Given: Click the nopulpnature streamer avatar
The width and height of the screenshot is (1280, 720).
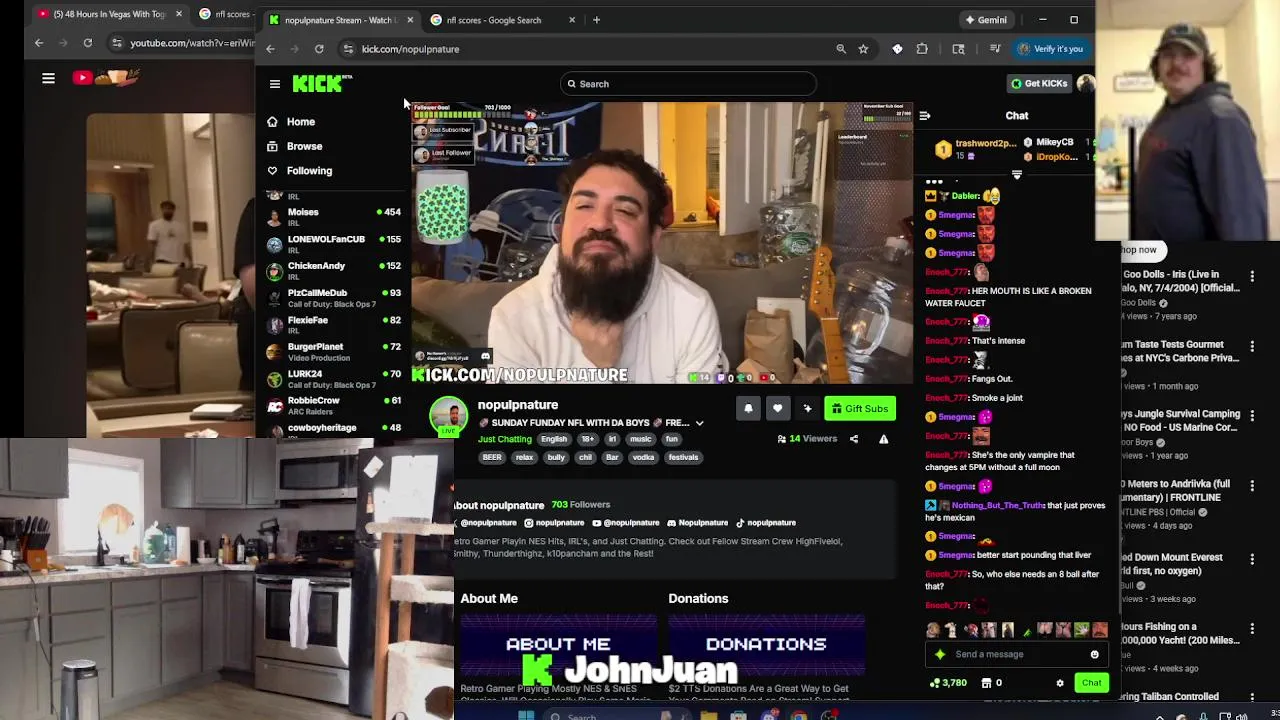Looking at the screenshot, I should (448, 415).
